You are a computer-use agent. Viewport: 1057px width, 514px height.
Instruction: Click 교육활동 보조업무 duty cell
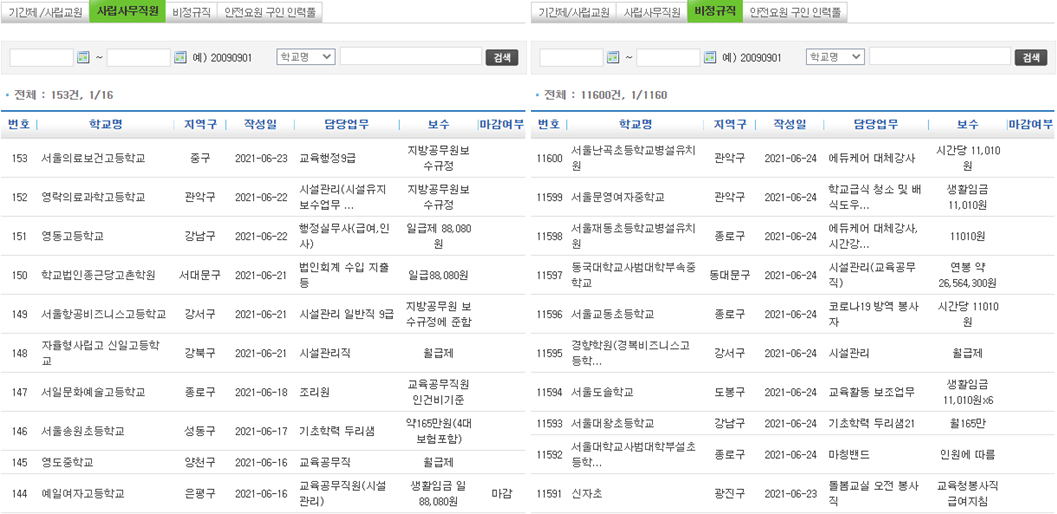(x=872, y=392)
